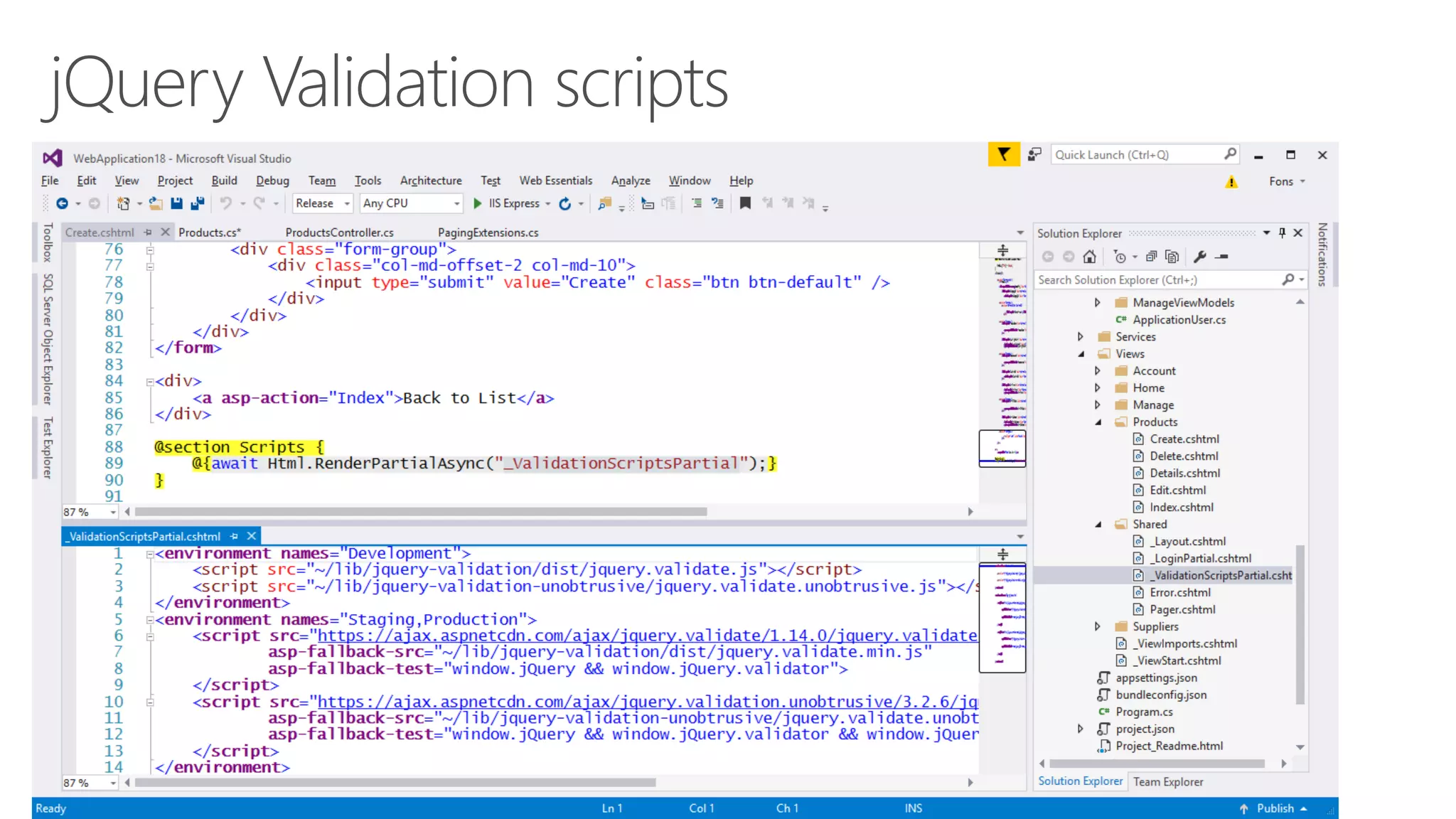Select _Layout.cshtml in Solution Explorer
The image size is (1456, 819).
coord(1189,542)
